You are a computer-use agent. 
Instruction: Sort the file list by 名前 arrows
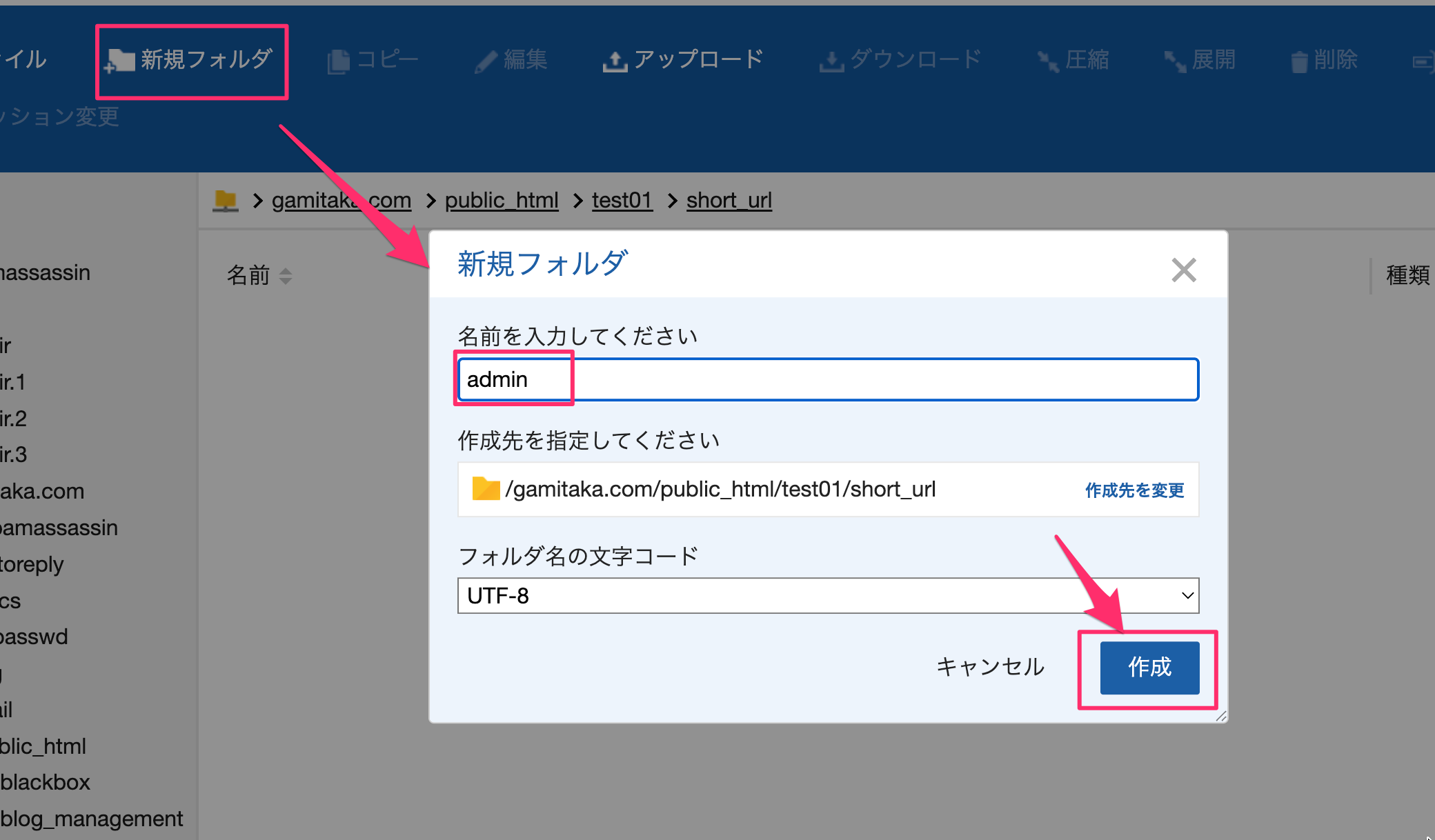tap(286, 276)
